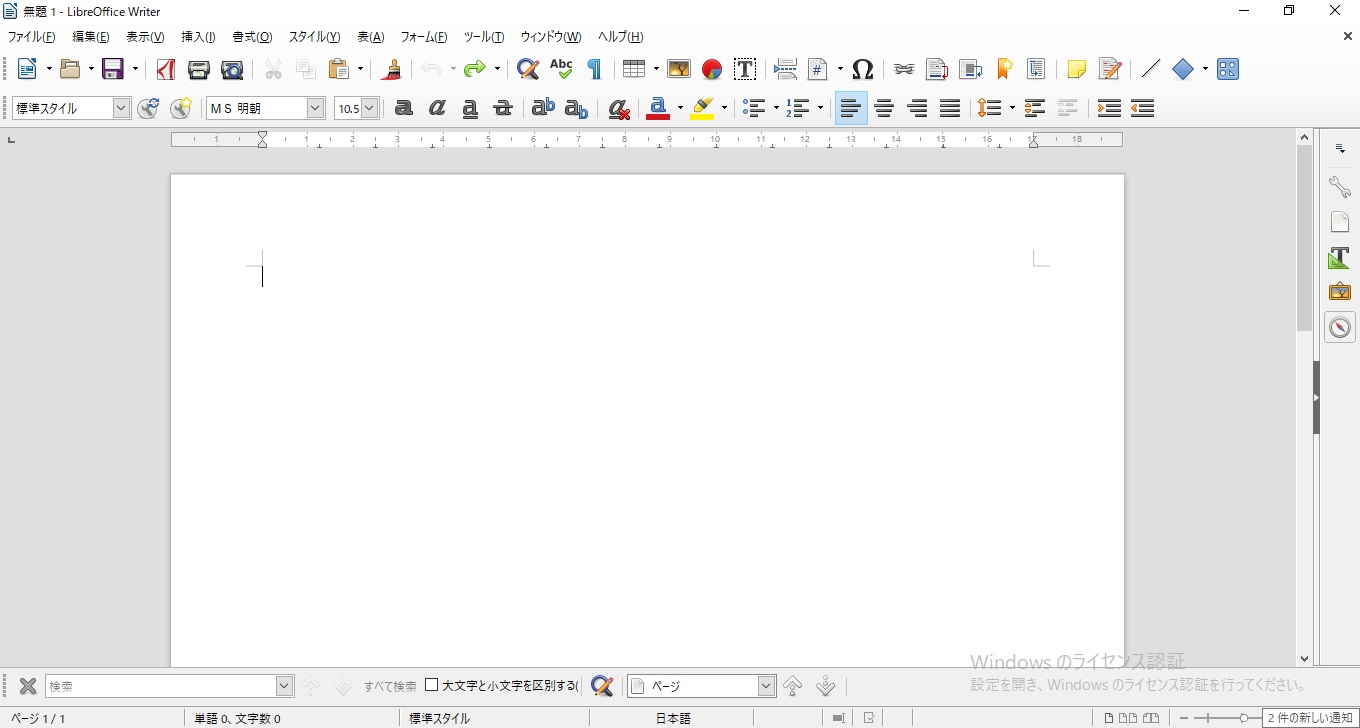Open the 挿入(I) menu
The height and width of the screenshot is (728, 1360).
pos(198,37)
